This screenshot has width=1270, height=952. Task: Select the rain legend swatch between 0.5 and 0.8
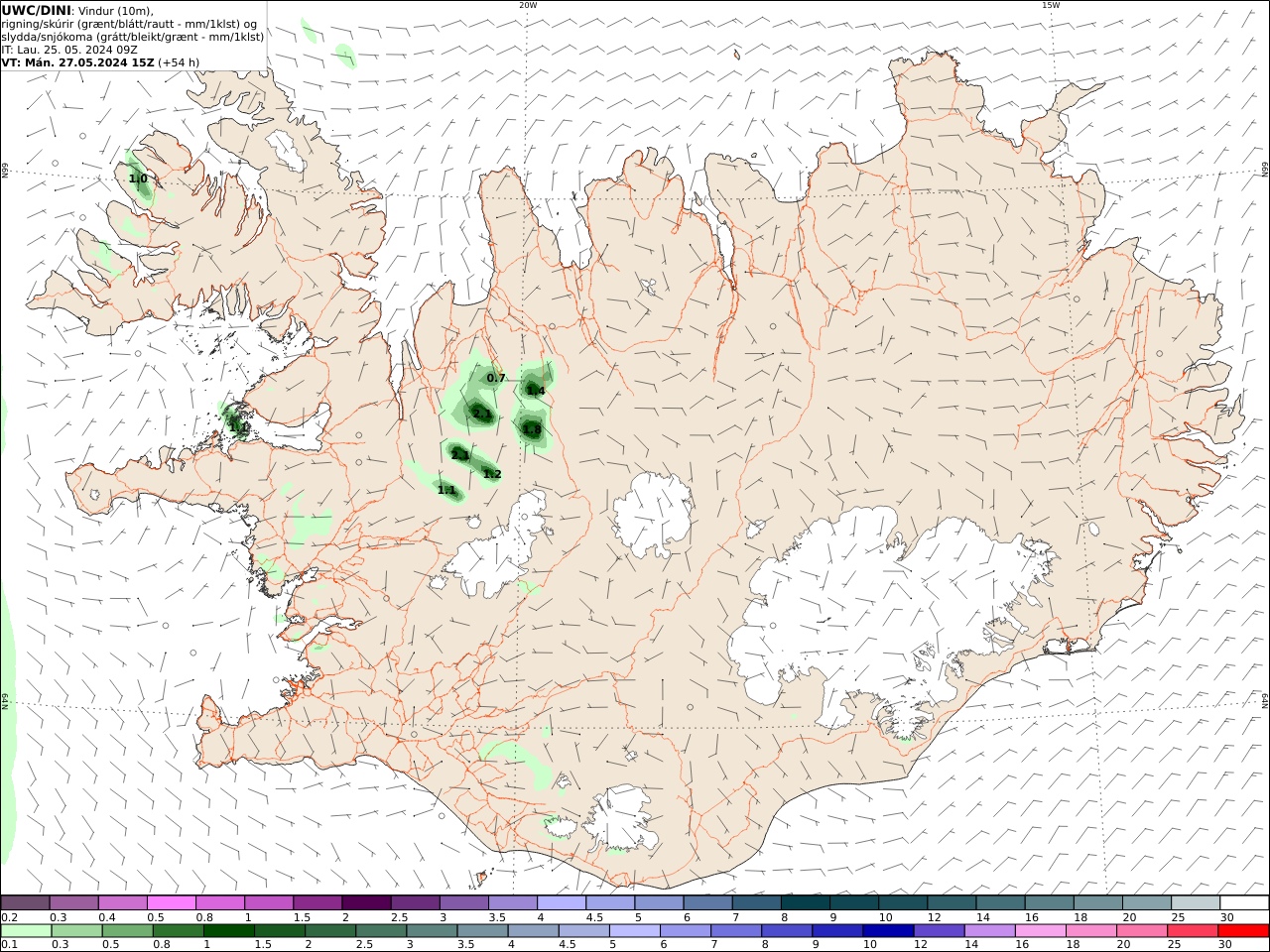128,931
